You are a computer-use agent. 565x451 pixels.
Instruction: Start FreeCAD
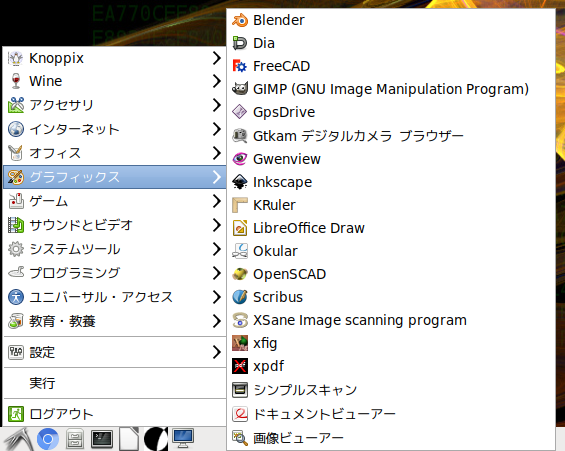tap(391, 66)
